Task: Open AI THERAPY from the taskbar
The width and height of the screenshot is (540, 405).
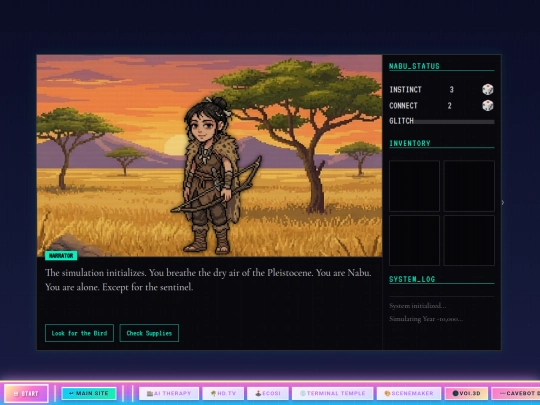Action: pyautogui.click(x=169, y=393)
